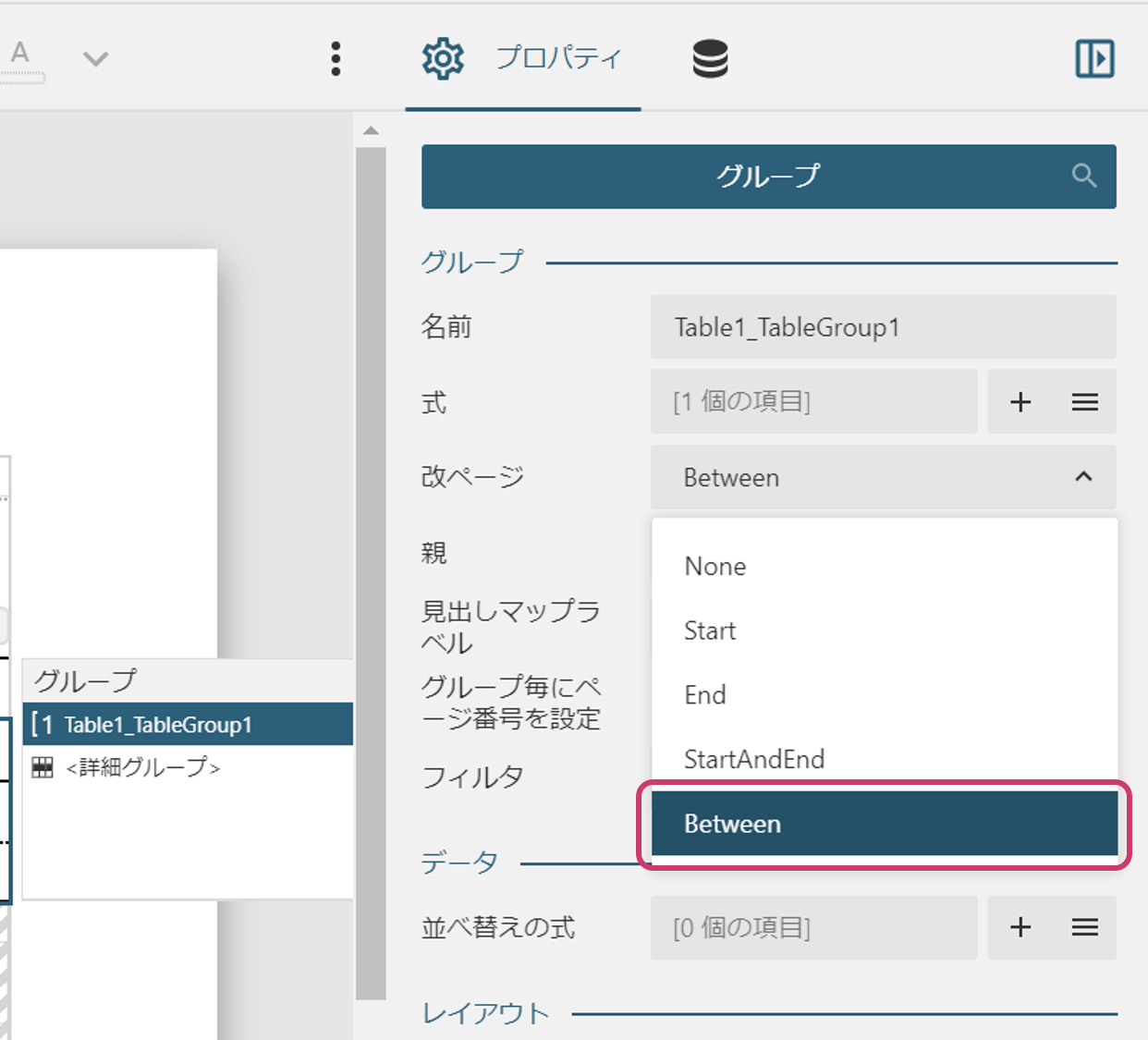Select the <詳細グループ> row
The height and width of the screenshot is (1040, 1148).
tap(188, 767)
